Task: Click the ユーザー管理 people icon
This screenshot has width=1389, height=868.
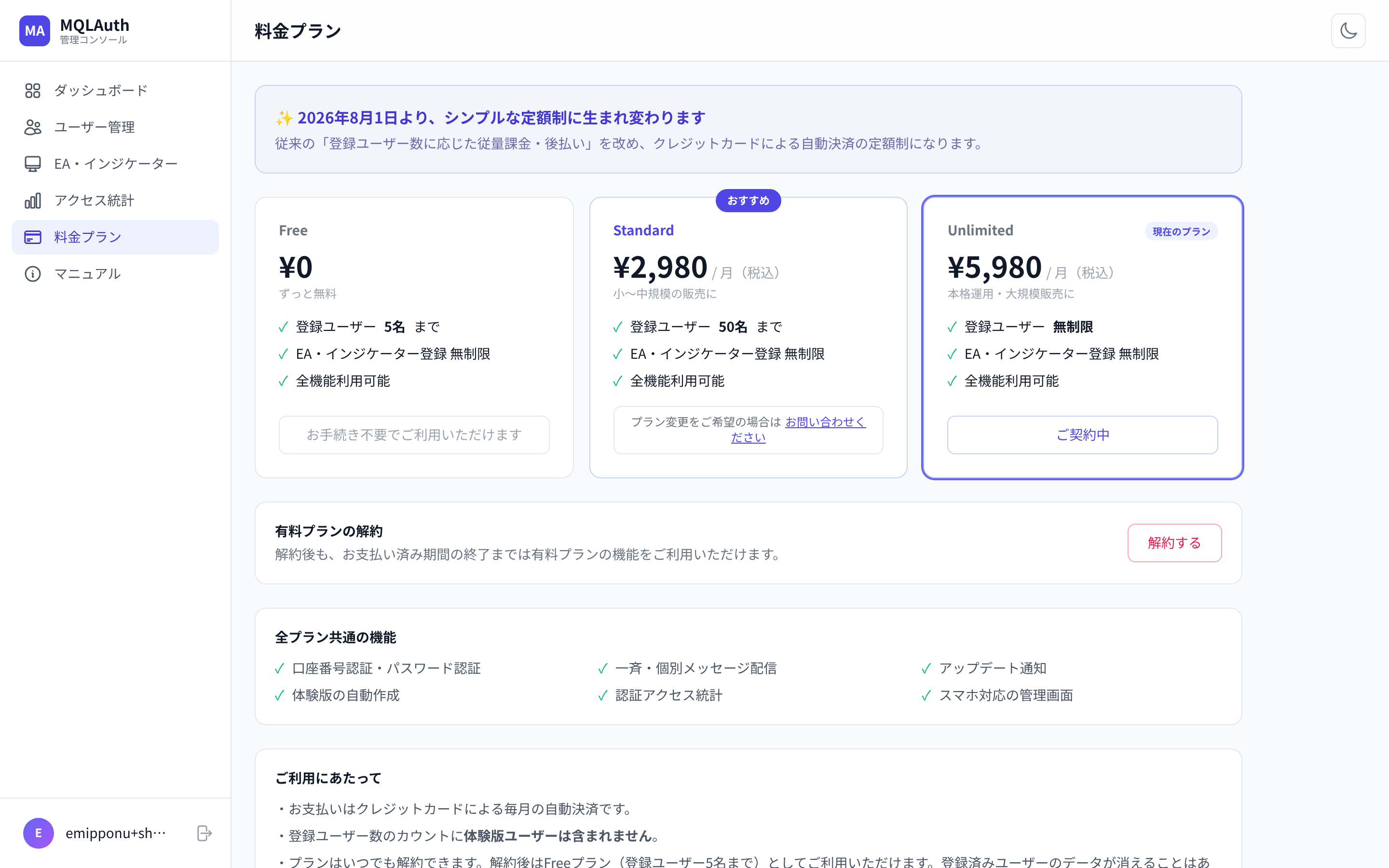Action: pos(33,127)
